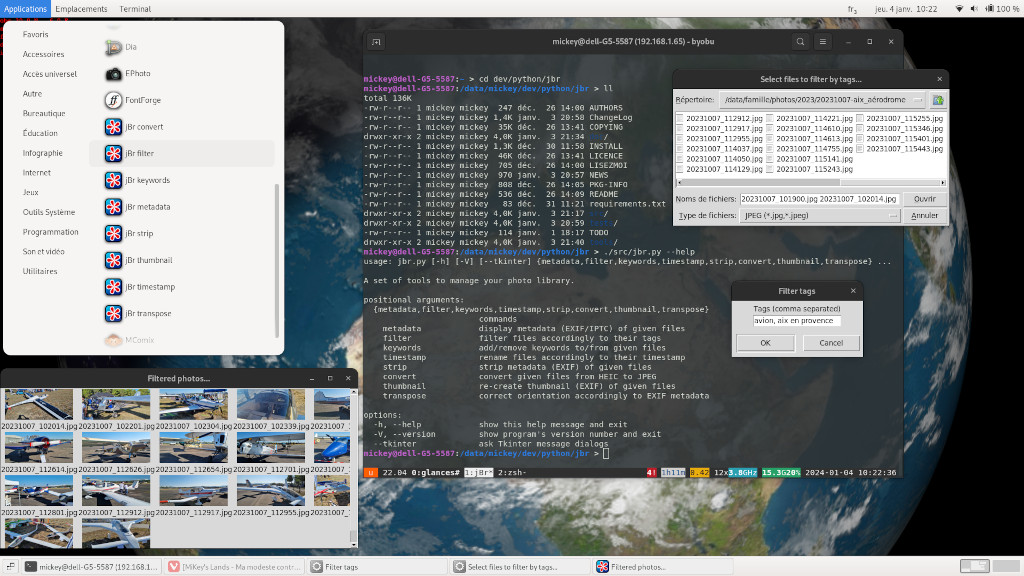
Task: Open the volume indicator in top bar
Action: click(x=974, y=8)
